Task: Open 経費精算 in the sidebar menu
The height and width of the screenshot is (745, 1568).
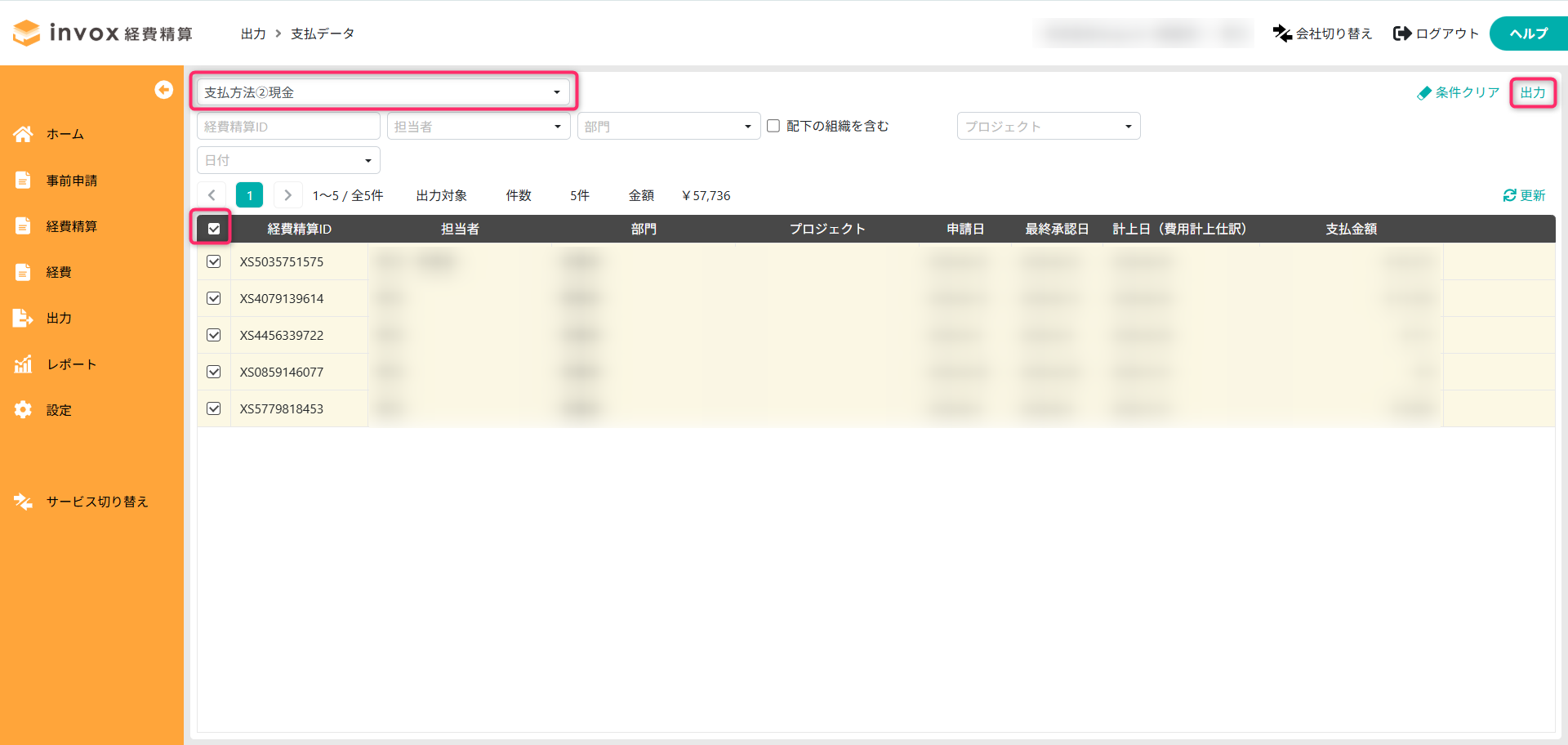Action: 72,226
